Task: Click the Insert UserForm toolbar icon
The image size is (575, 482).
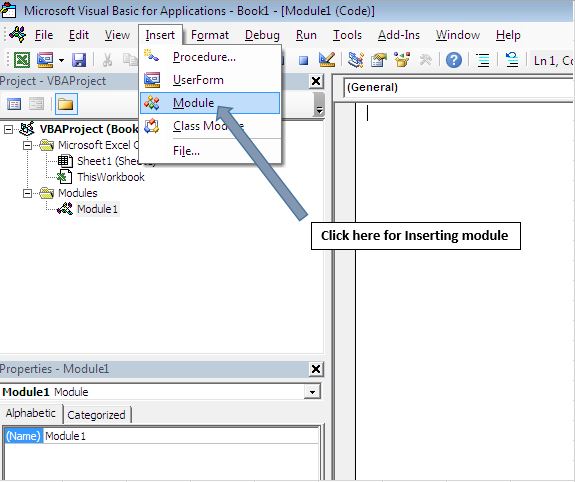Action: (x=45, y=59)
